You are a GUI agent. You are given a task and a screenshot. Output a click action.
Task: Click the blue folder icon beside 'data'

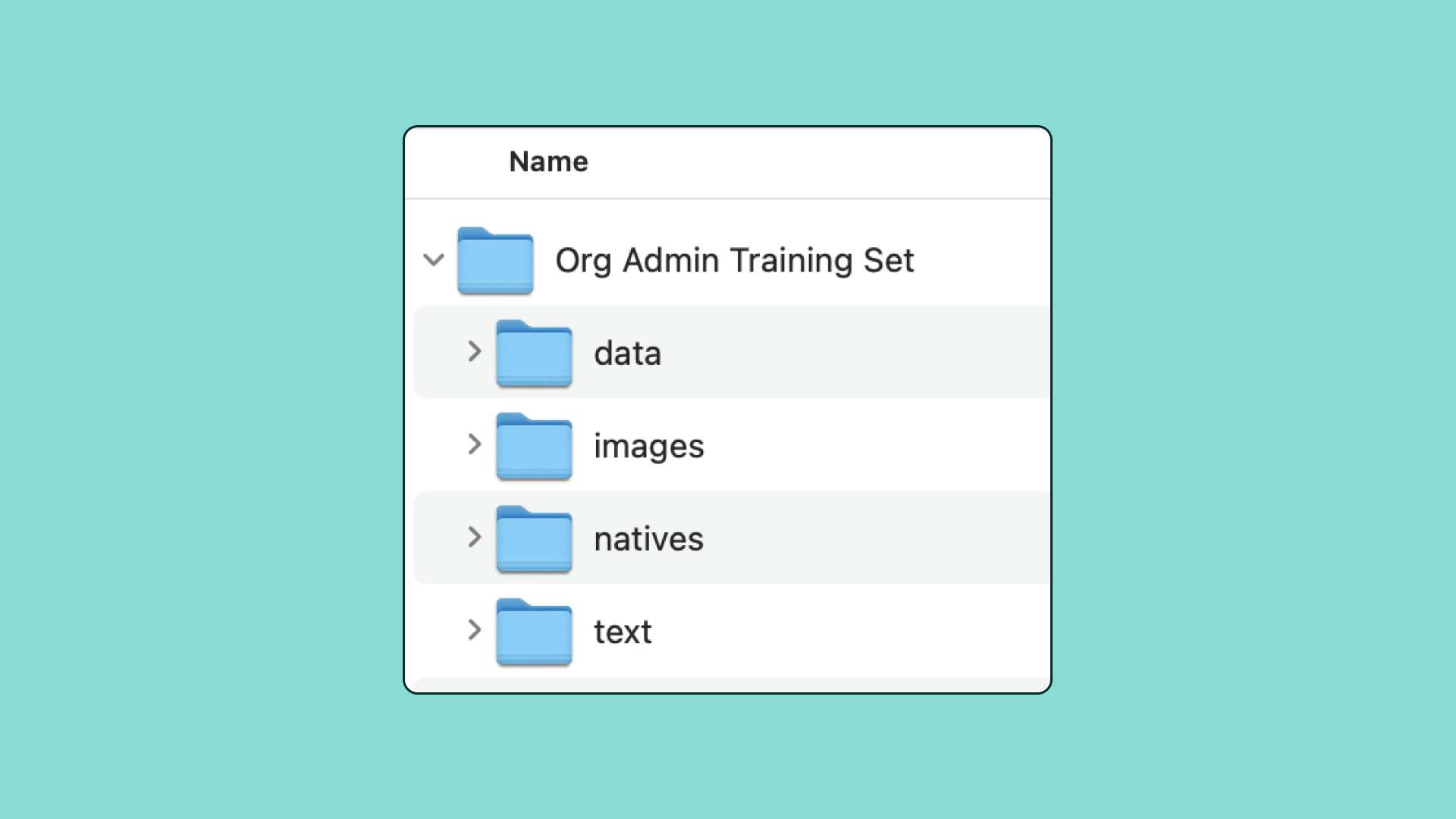click(x=534, y=353)
